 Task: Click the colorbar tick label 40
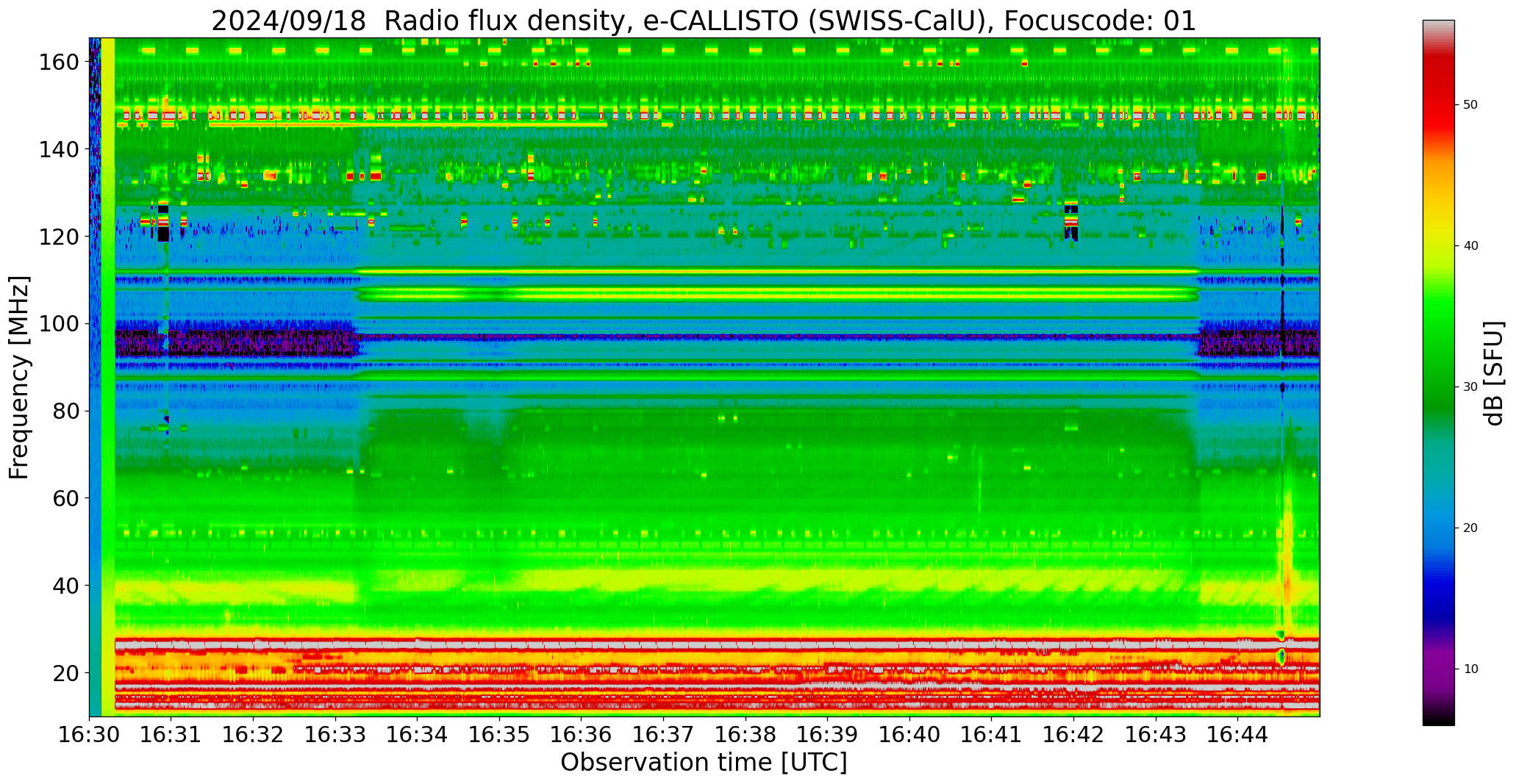(x=1470, y=246)
